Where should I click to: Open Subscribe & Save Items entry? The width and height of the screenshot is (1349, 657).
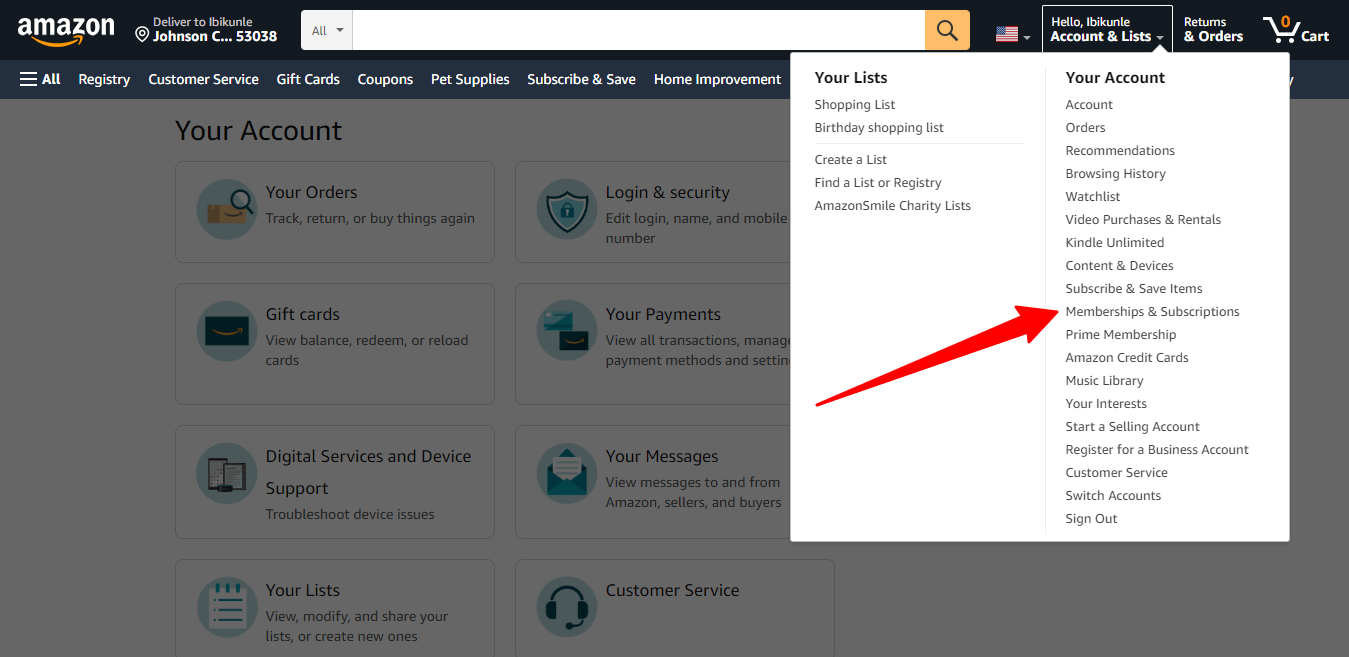coord(1134,289)
